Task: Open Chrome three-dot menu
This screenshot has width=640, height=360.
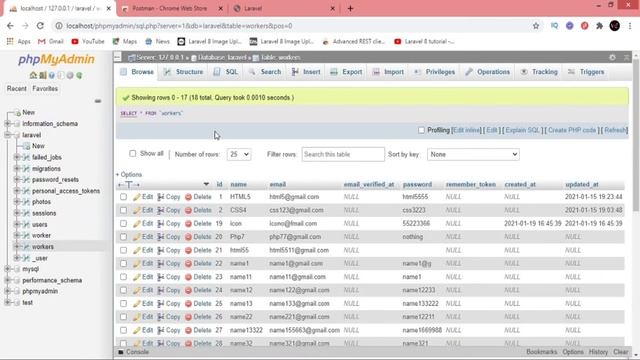Action: (x=630, y=26)
